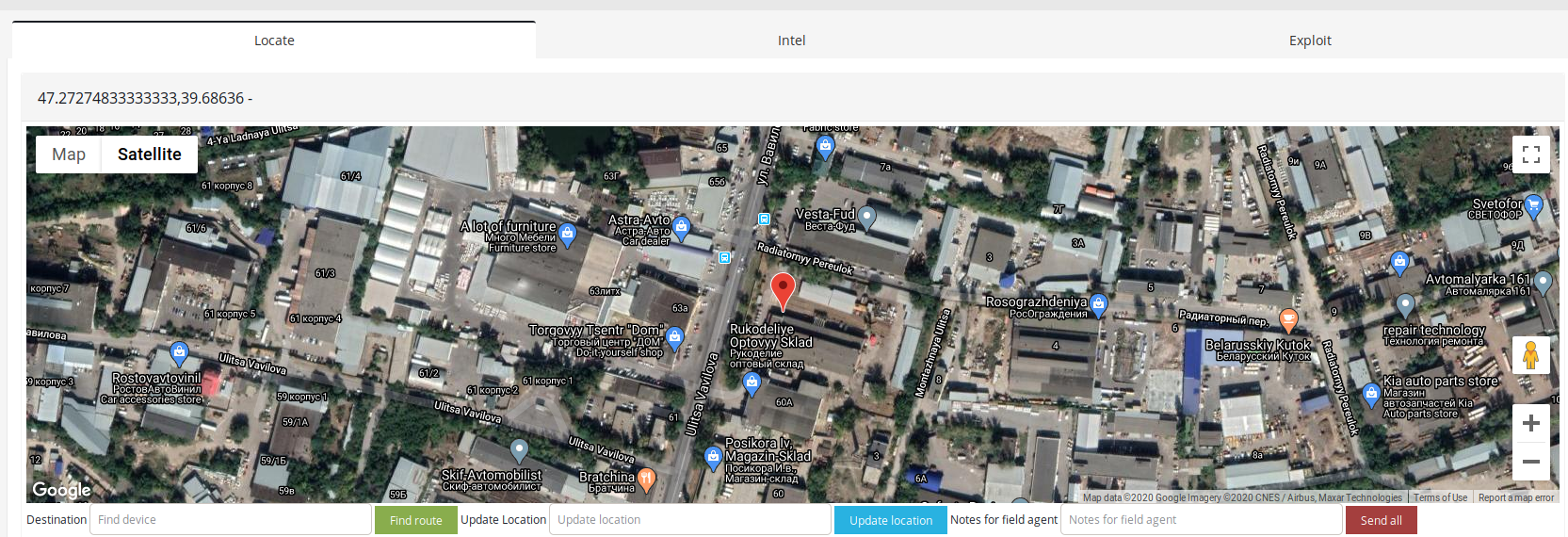The height and width of the screenshot is (537, 1568).
Task: Open the Vesta-Fud place marker
Action: pyautogui.click(x=867, y=218)
